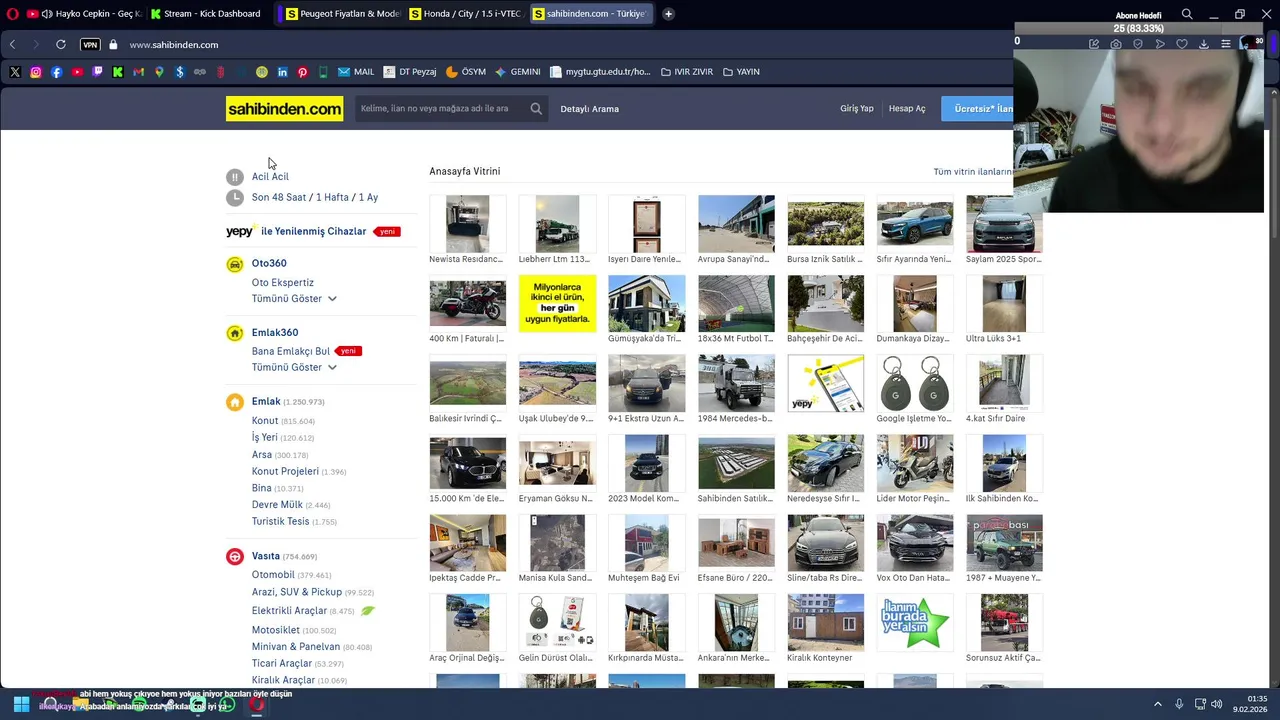
Task: Click the Oto360 car icon in sidebar
Action: [x=234, y=264]
